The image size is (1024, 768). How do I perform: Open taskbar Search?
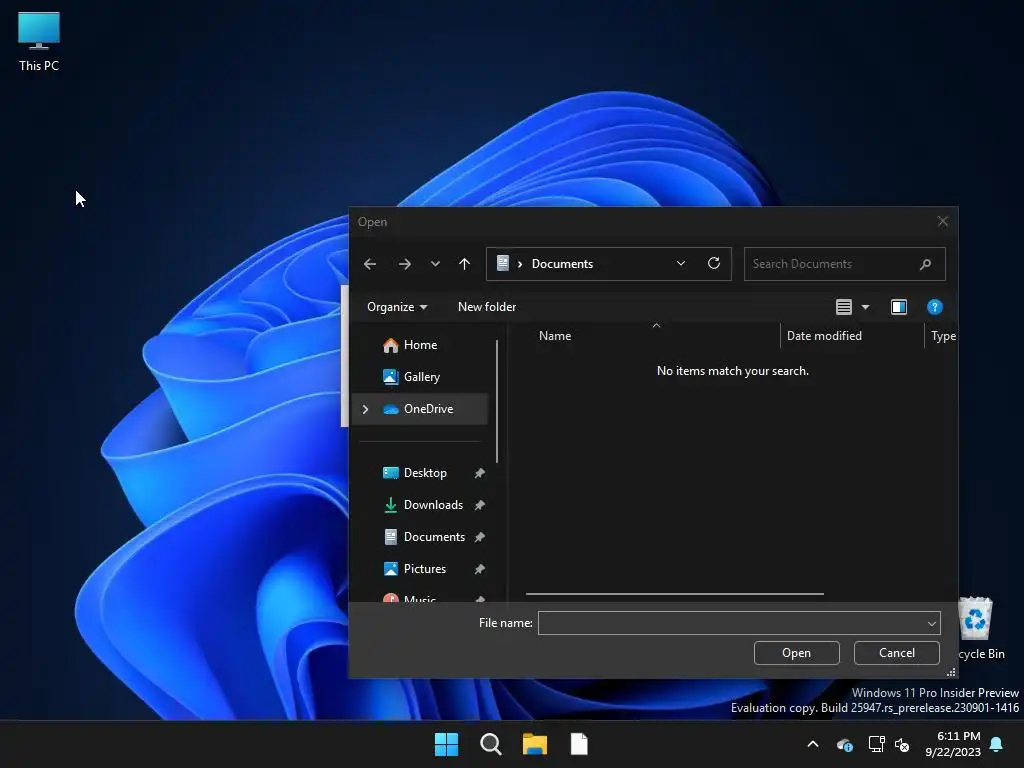(490, 744)
